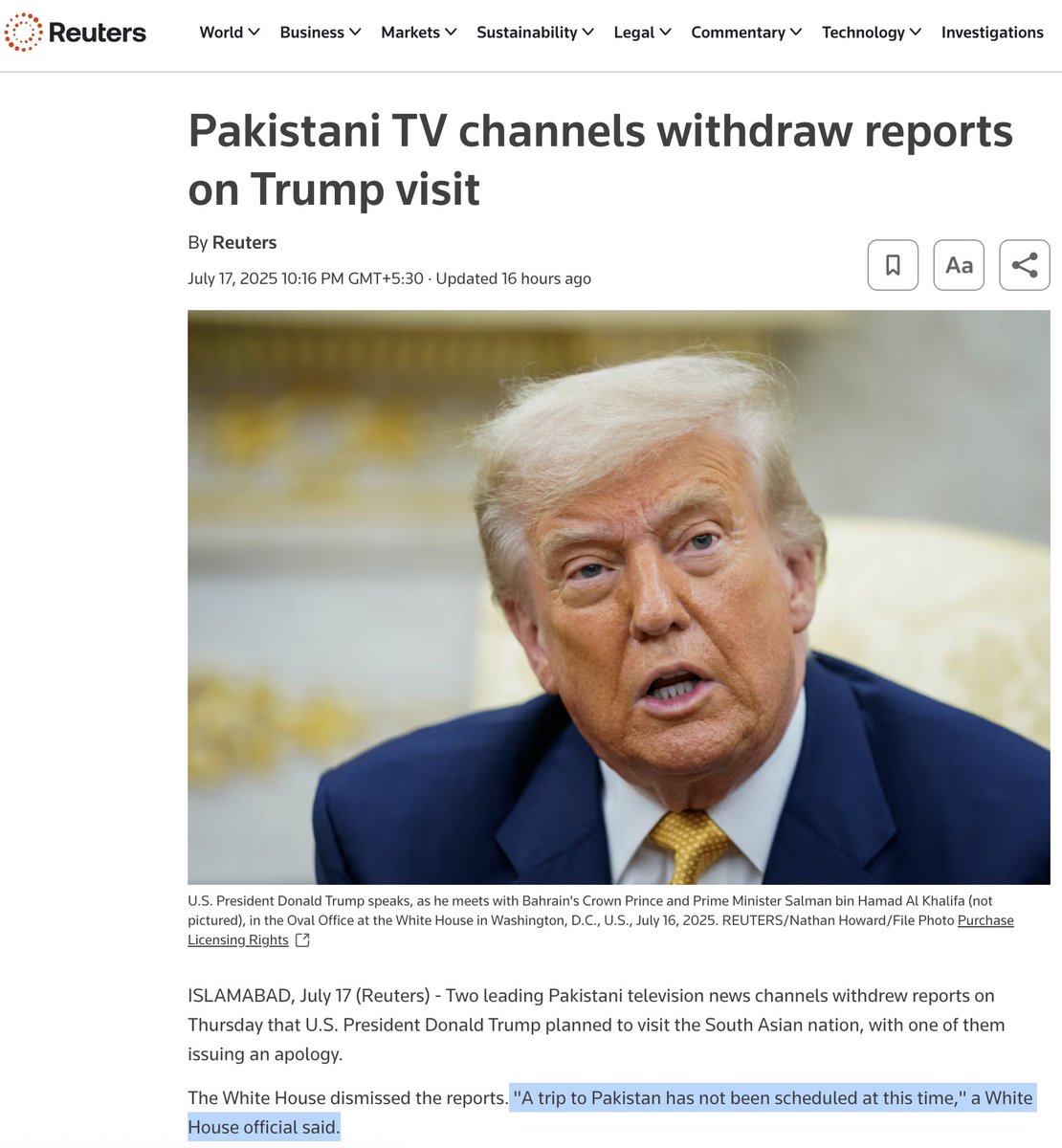Click the article publication date line

pos(389,278)
